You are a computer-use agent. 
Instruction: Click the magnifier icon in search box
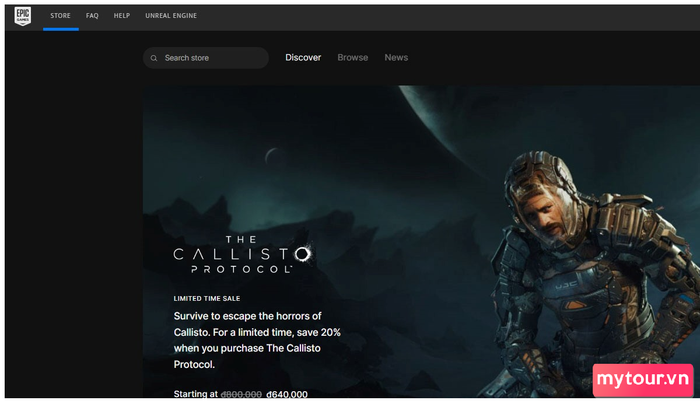coord(154,58)
